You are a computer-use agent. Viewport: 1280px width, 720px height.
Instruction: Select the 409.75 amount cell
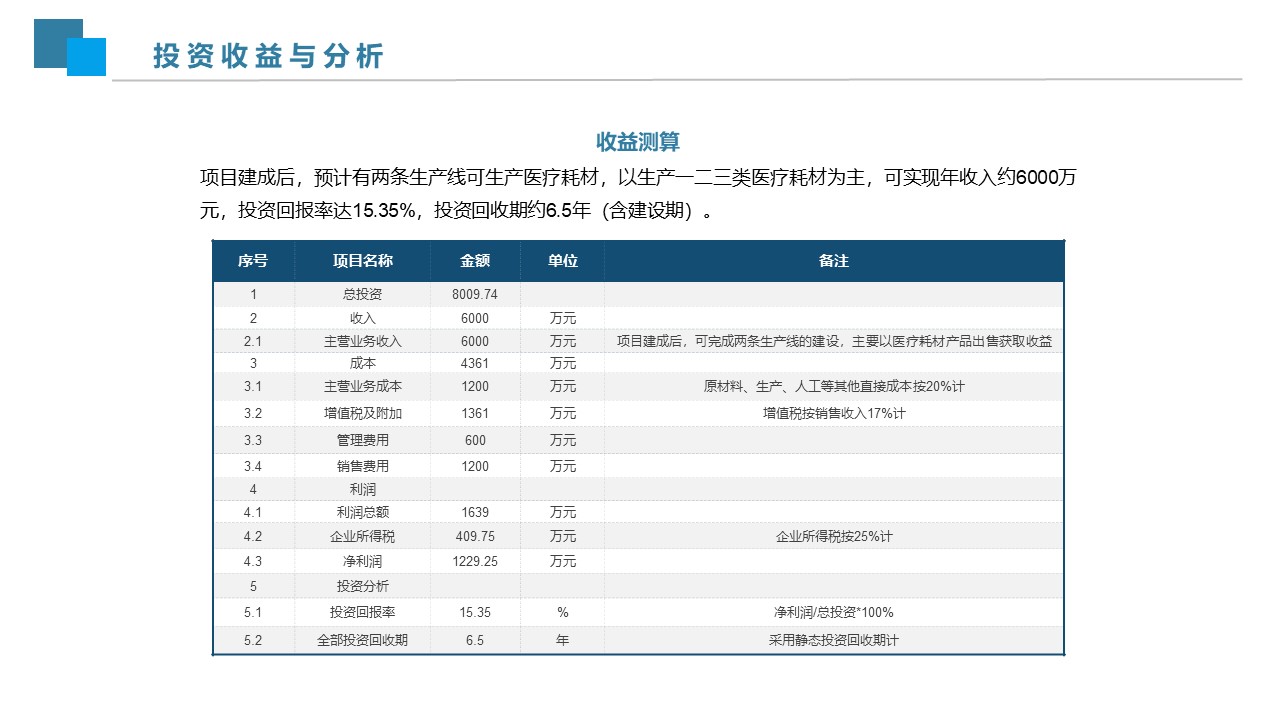pyautogui.click(x=475, y=536)
